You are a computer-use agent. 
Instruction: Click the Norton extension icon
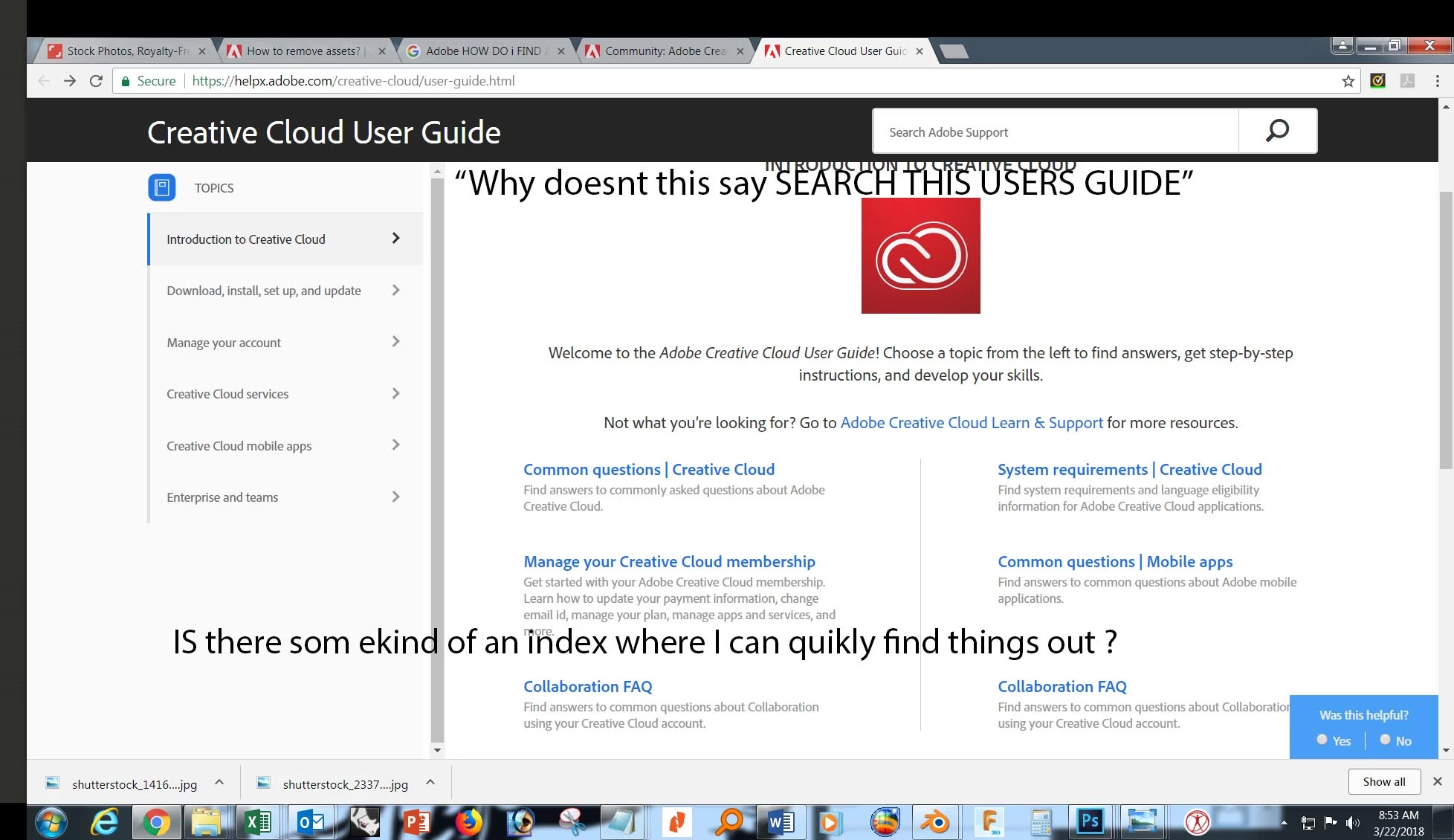click(1377, 81)
